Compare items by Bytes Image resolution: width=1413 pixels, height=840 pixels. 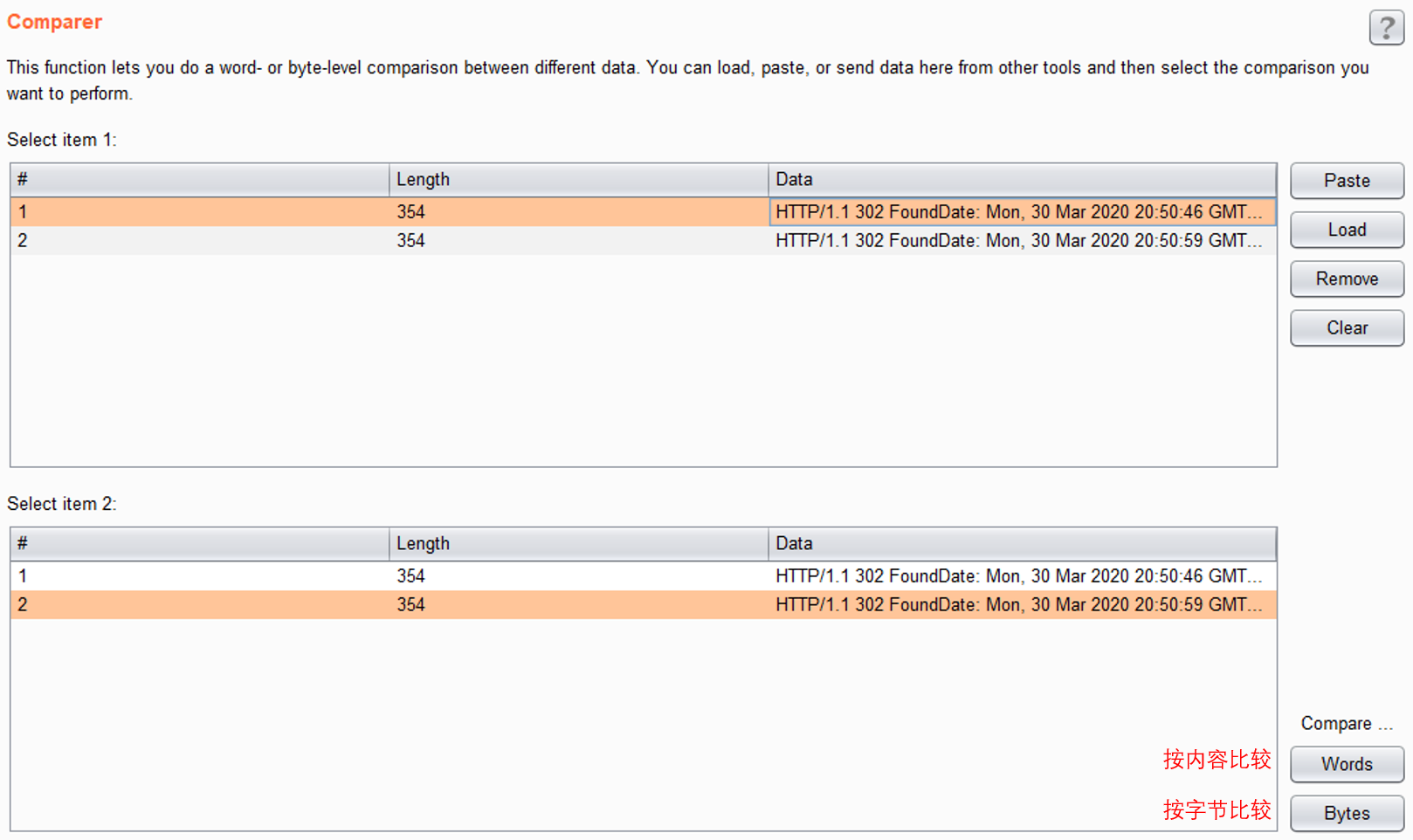point(1346,813)
